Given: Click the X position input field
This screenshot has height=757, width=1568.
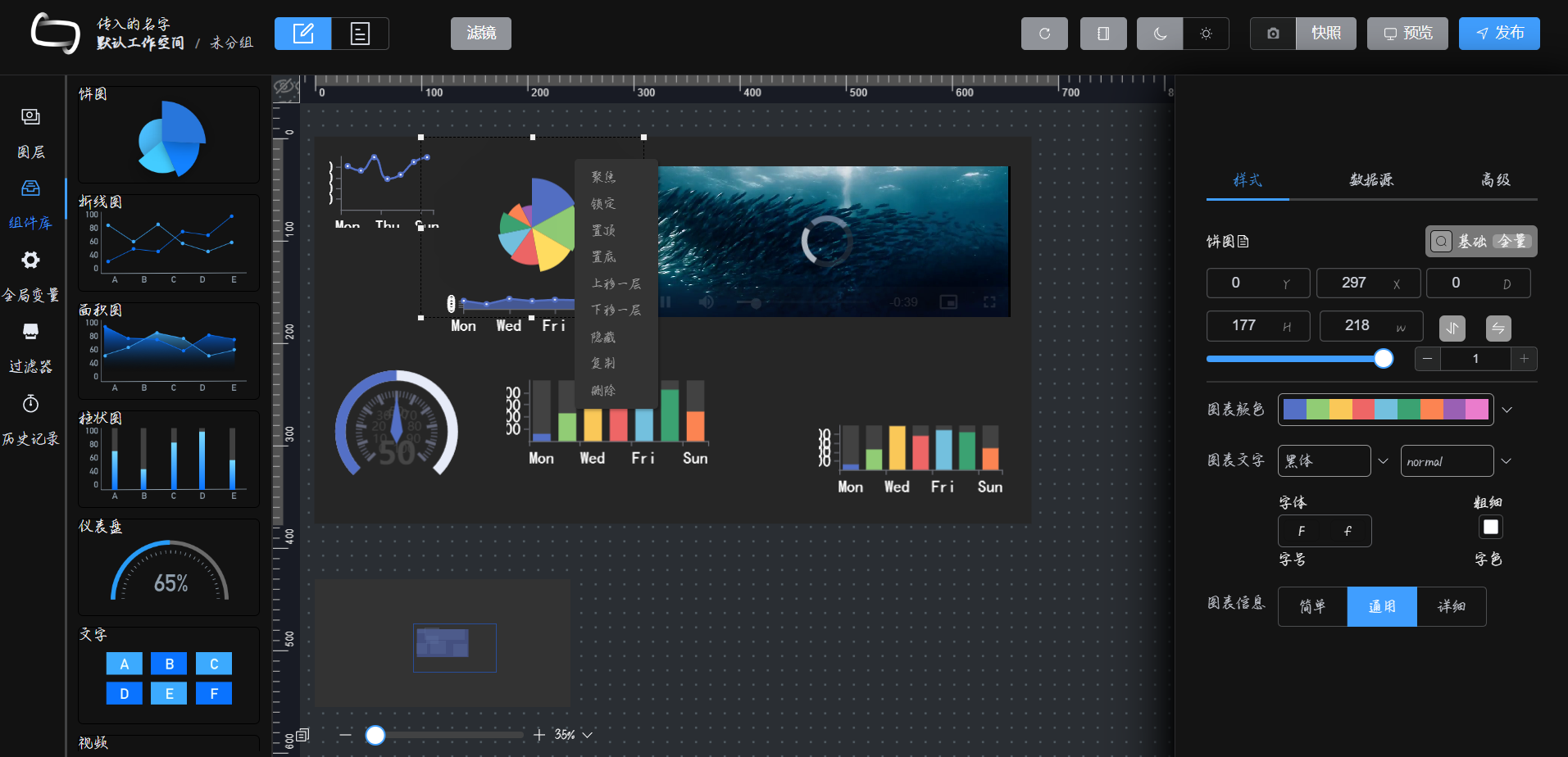Looking at the screenshot, I should (x=1368, y=283).
